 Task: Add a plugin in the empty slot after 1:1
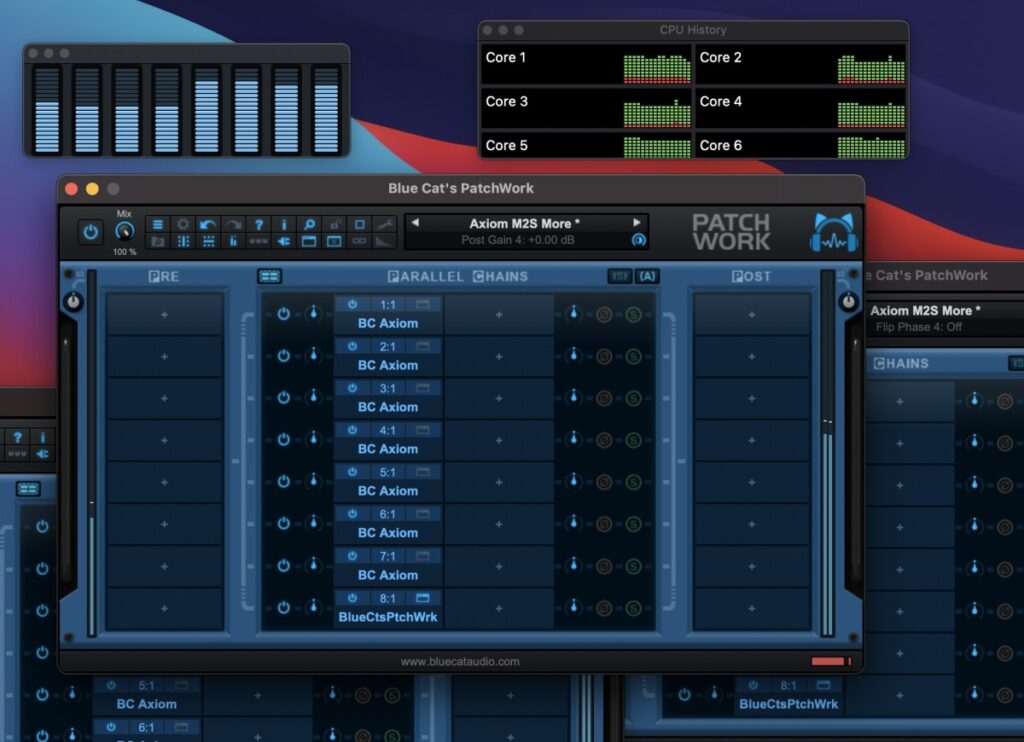[x=499, y=315]
